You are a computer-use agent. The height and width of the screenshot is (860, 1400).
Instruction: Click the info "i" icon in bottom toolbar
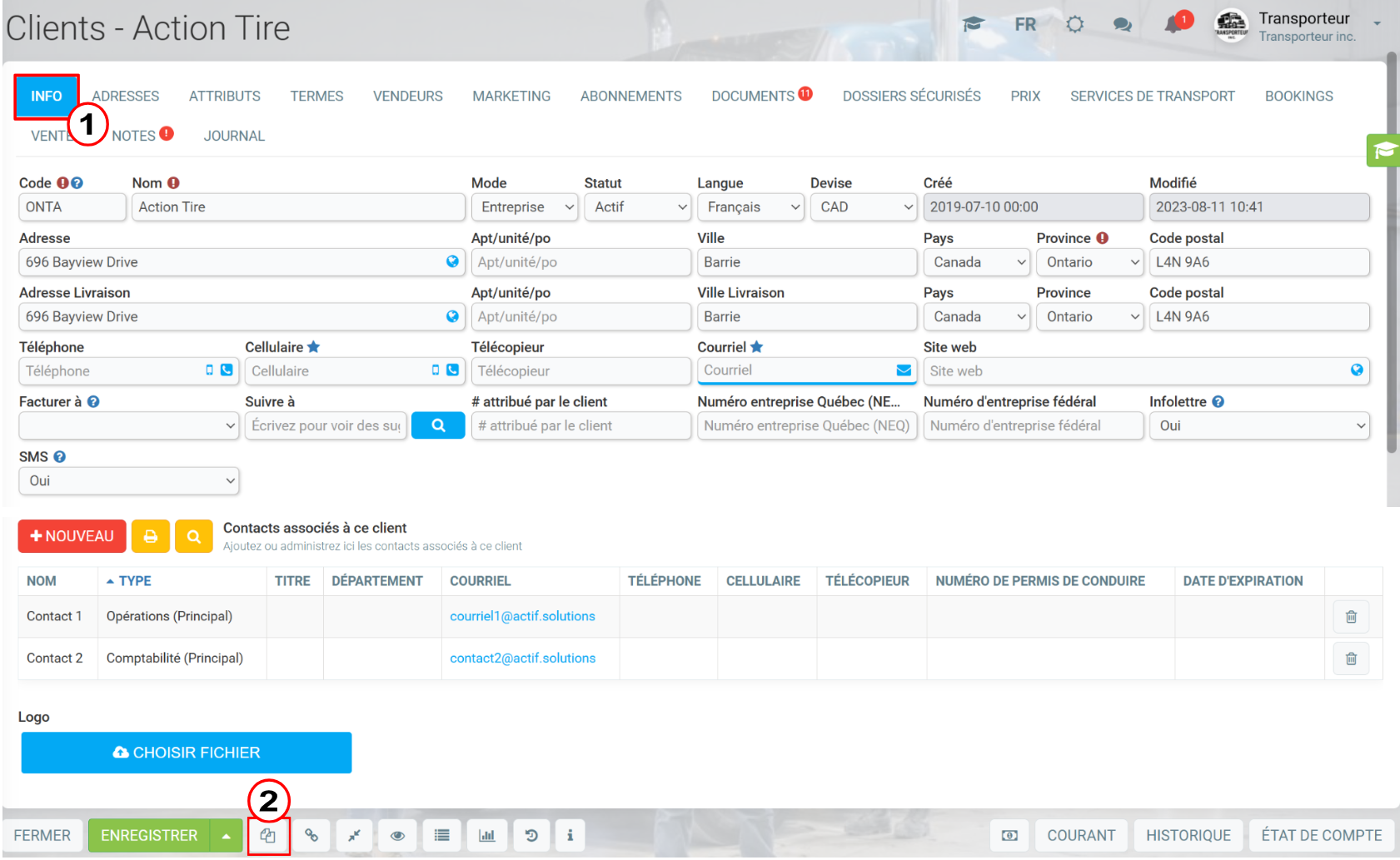coord(570,835)
